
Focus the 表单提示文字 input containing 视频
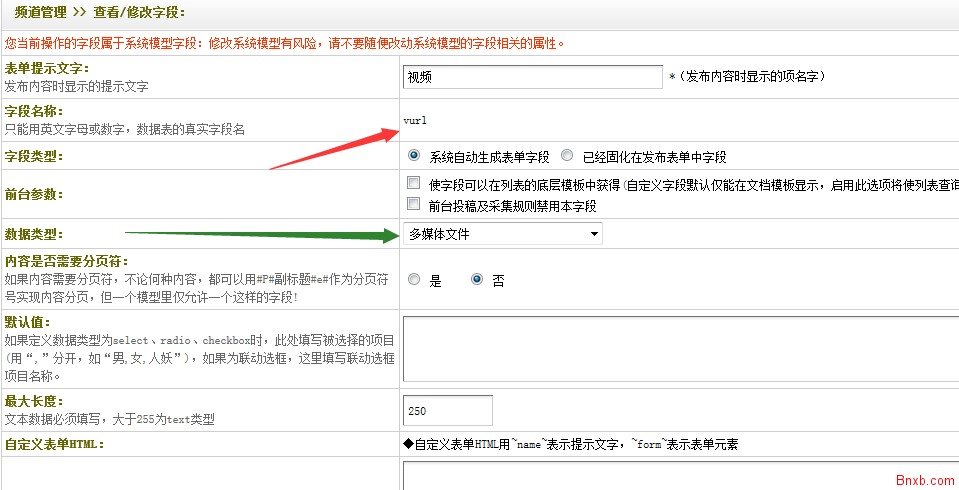pos(532,77)
